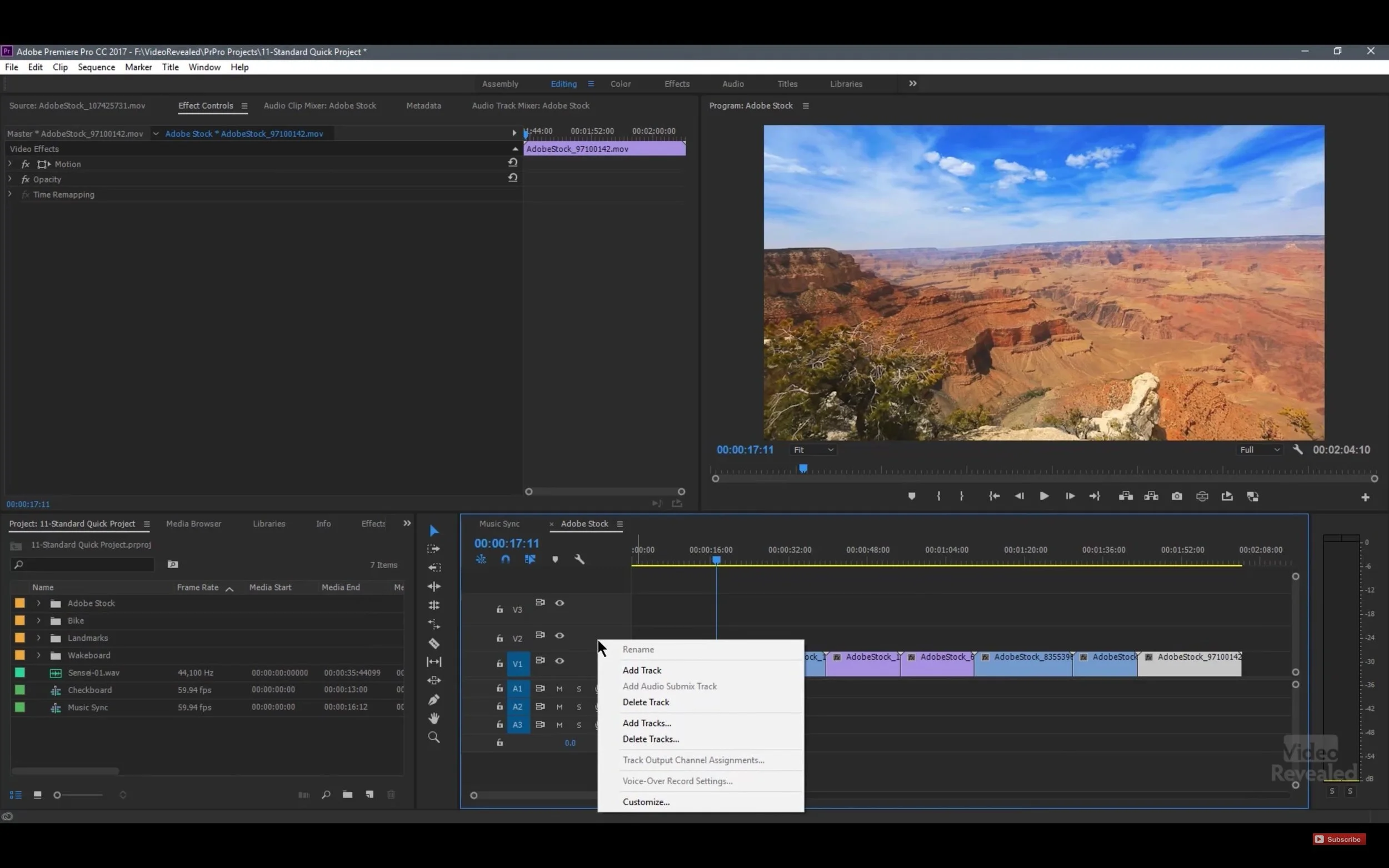Open the Fit zoom level dropdown
The width and height of the screenshot is (1389, 868).
(813, 450)
